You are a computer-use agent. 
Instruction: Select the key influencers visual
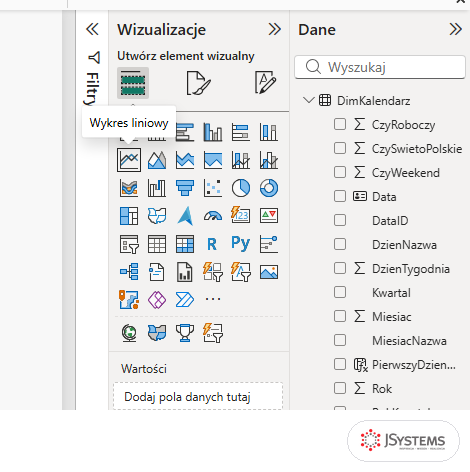coord(269,244)
